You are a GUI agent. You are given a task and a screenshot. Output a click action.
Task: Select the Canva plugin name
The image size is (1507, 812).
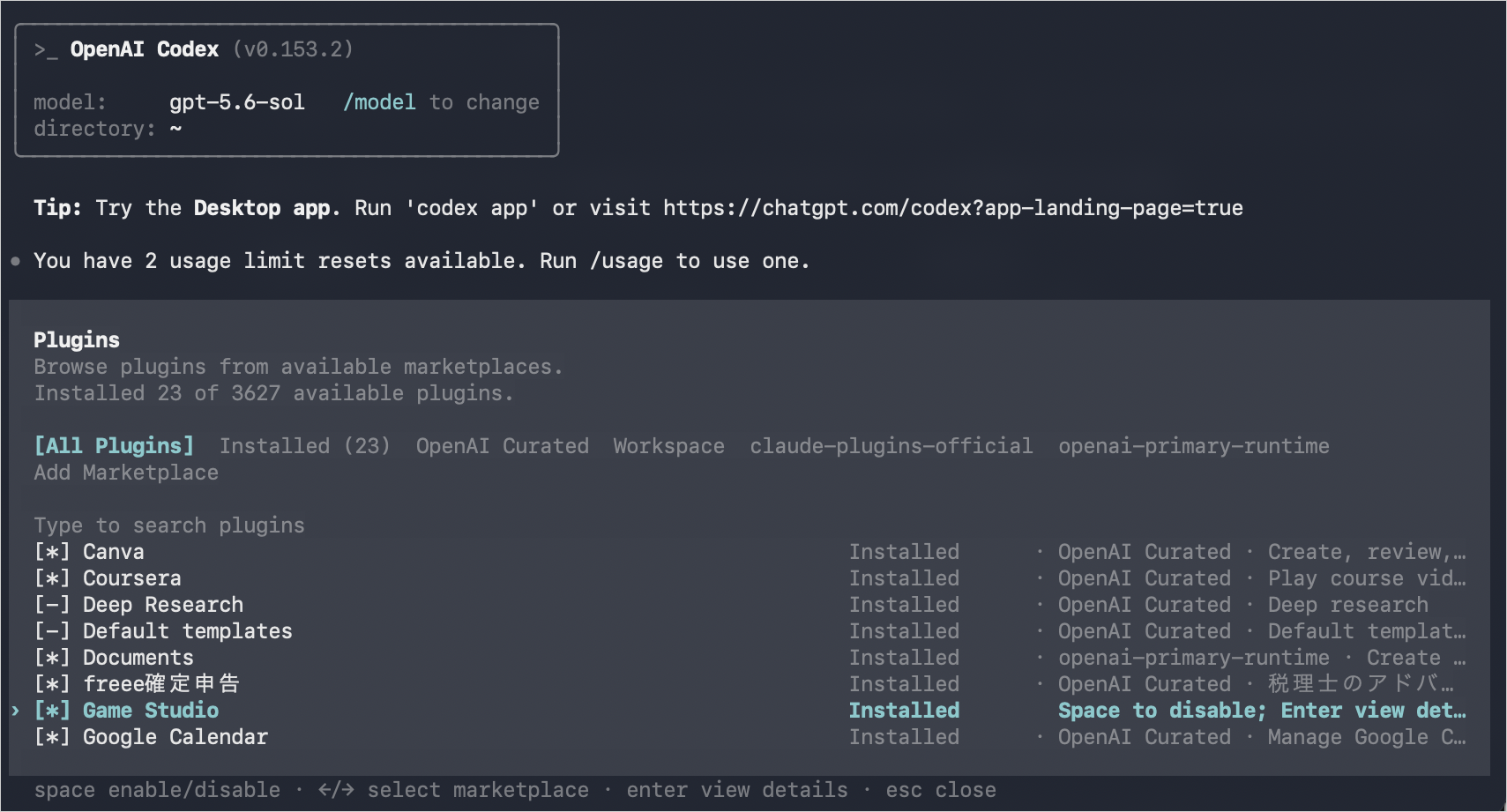click(x=114, y=552)
